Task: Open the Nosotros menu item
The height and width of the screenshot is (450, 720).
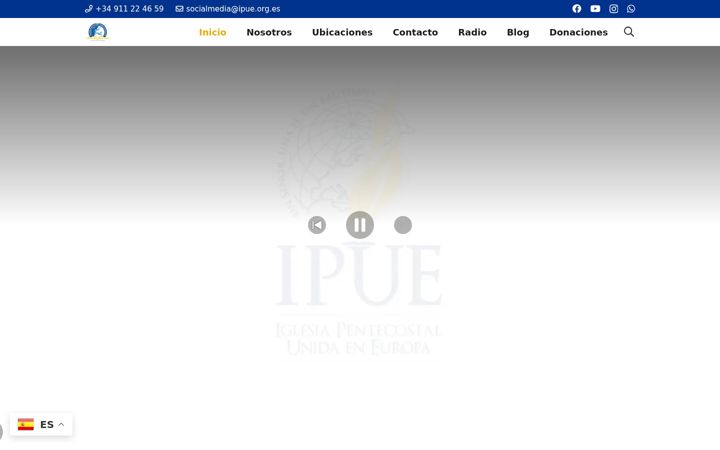Action: click(269, 32)
